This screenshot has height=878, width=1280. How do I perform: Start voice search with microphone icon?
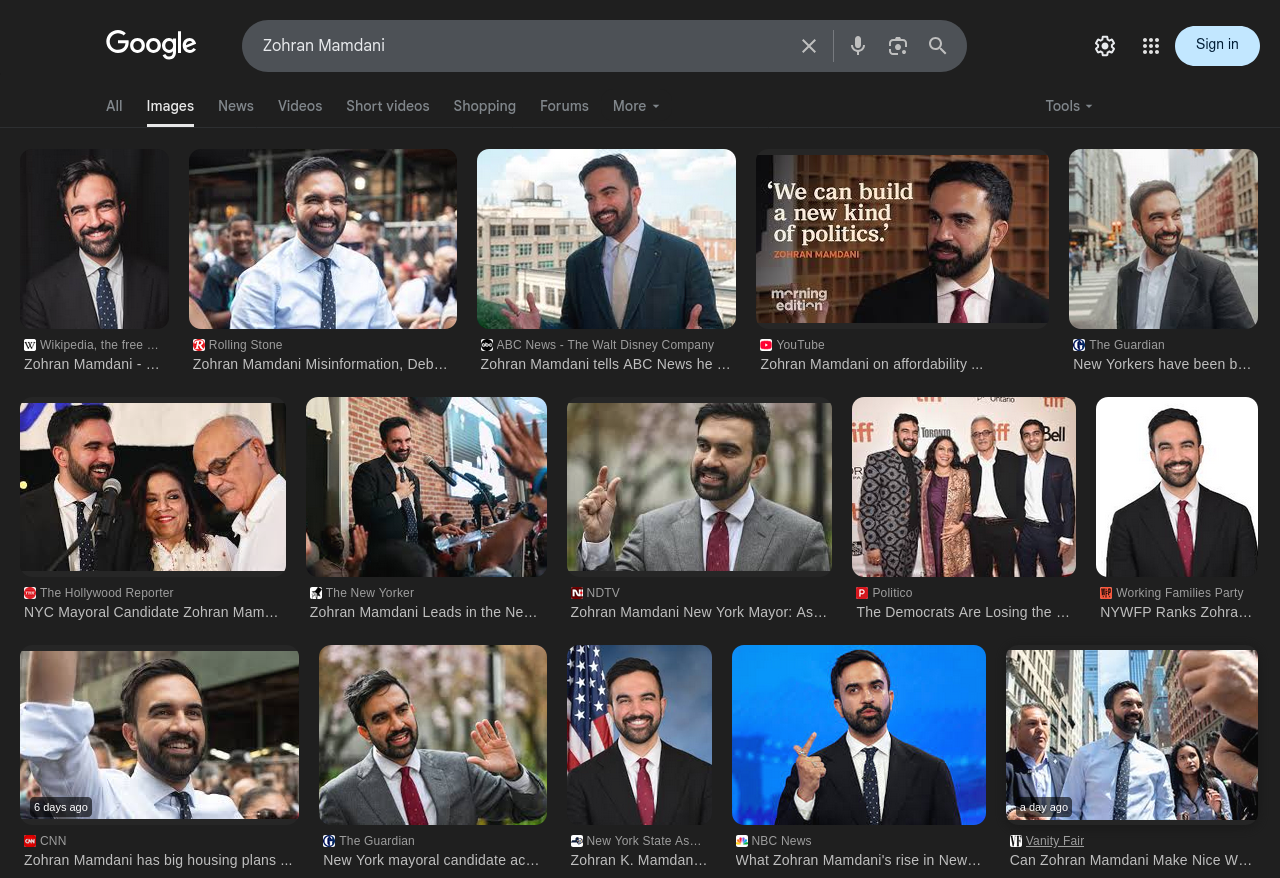(x=858, y=46)
